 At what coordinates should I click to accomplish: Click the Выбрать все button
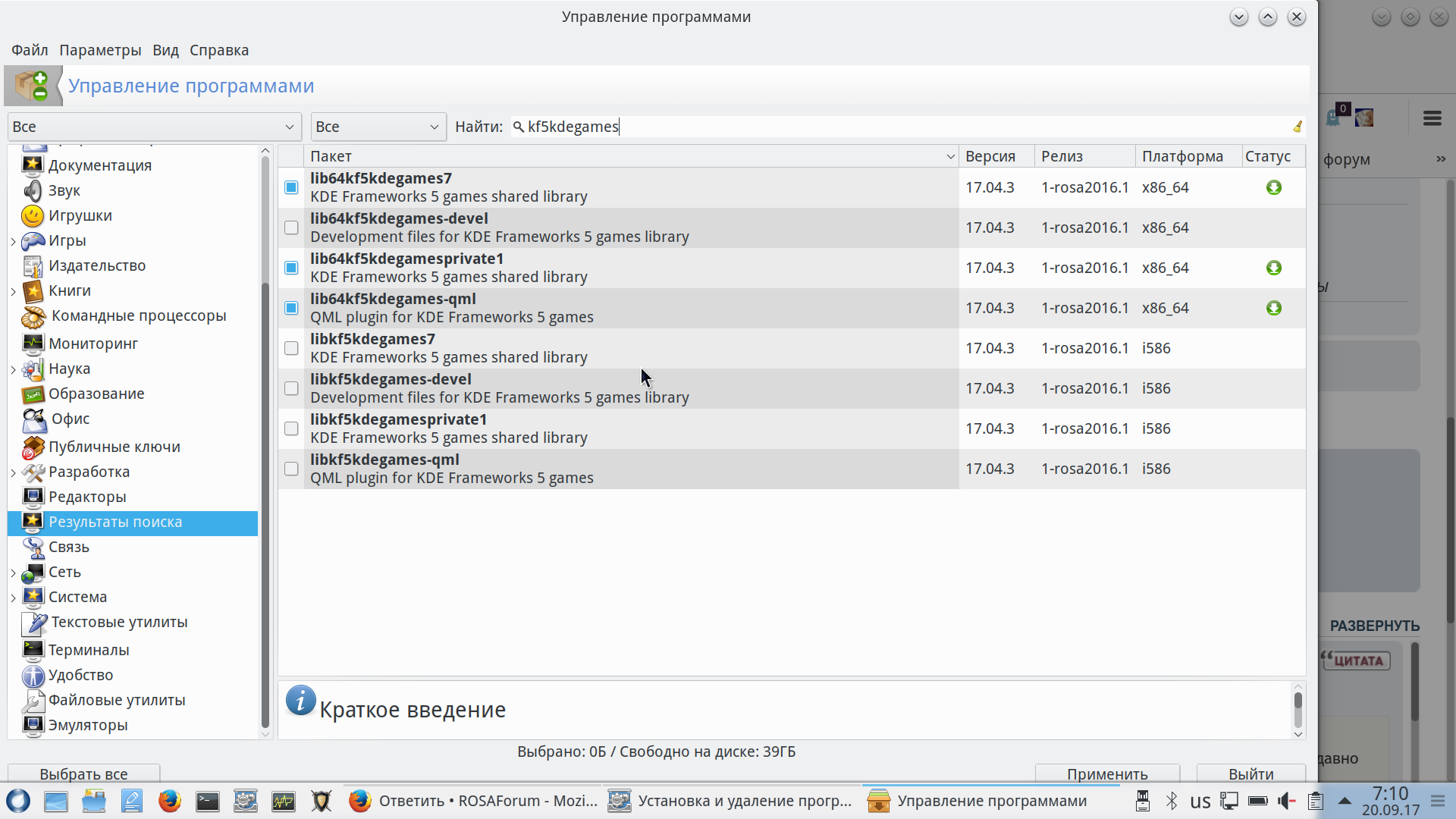click(83, 773)
